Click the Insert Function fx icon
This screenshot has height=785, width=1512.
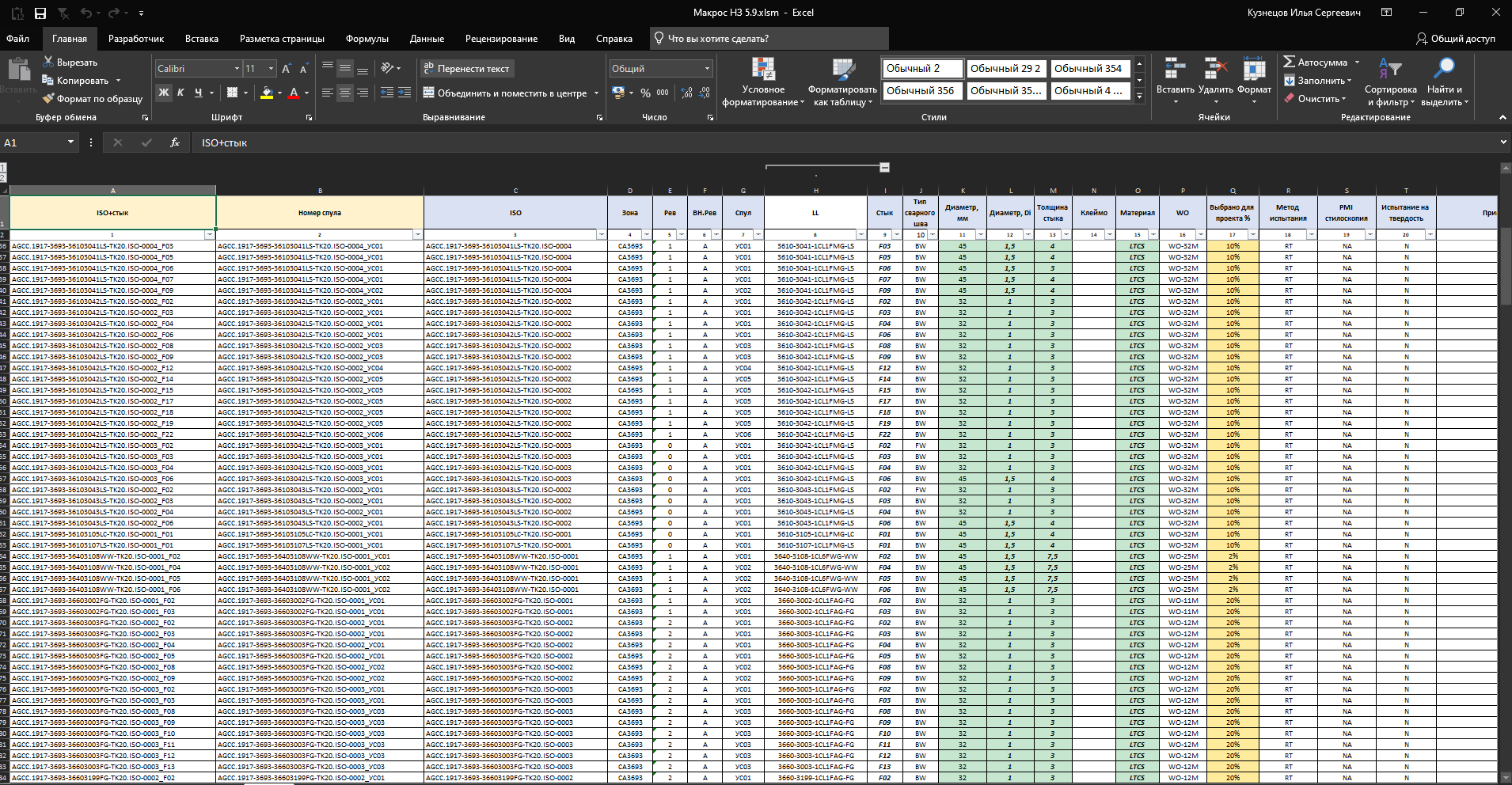pyautogui.click(x=175, y=142)
